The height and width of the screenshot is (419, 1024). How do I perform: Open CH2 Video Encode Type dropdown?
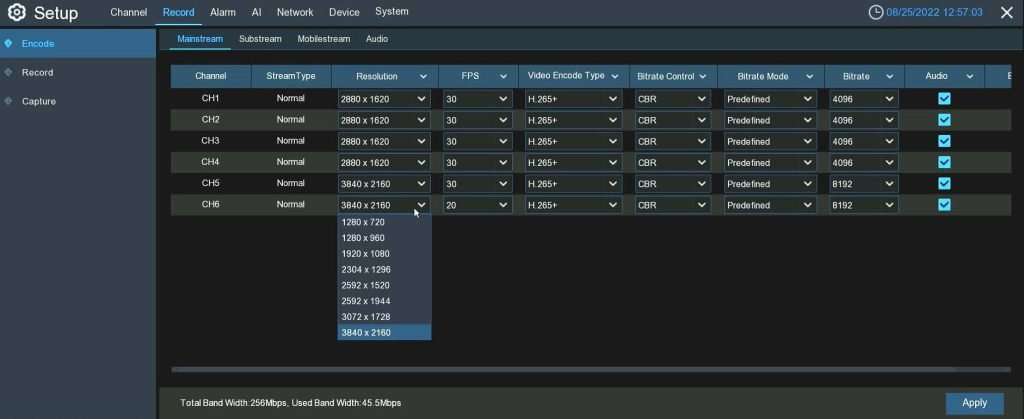[x=573, y=120]
